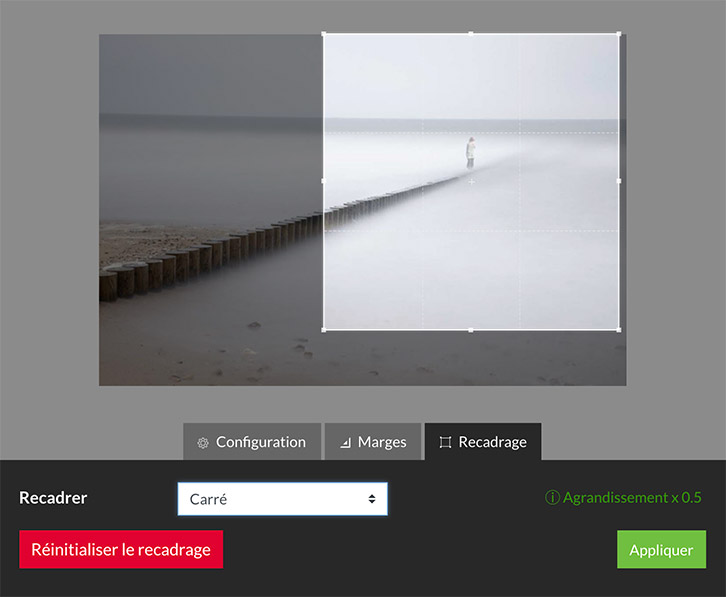Open the Carré crop format dropdown
This screenshot has width=726, height=597.
coord(282,499)
